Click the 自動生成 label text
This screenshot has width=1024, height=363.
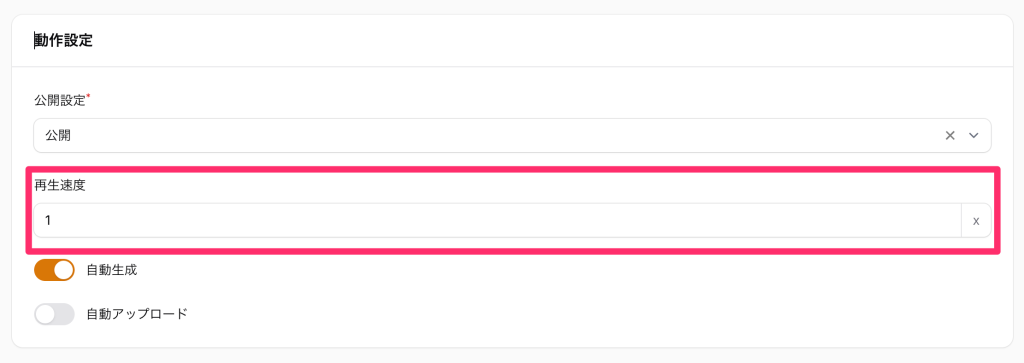(112, 270)
